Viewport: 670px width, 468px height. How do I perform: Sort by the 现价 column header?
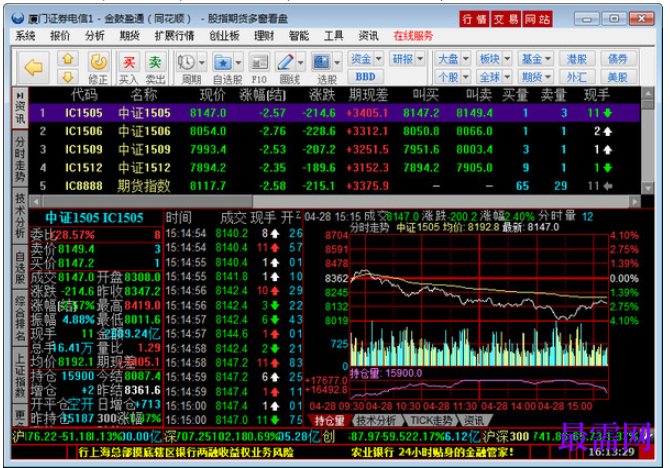[213, 95]
